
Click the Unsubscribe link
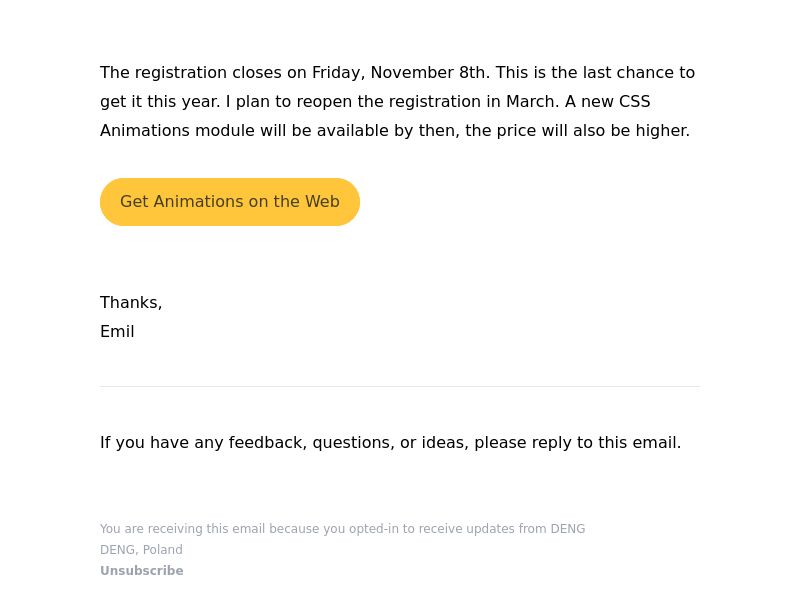[141, 571]
